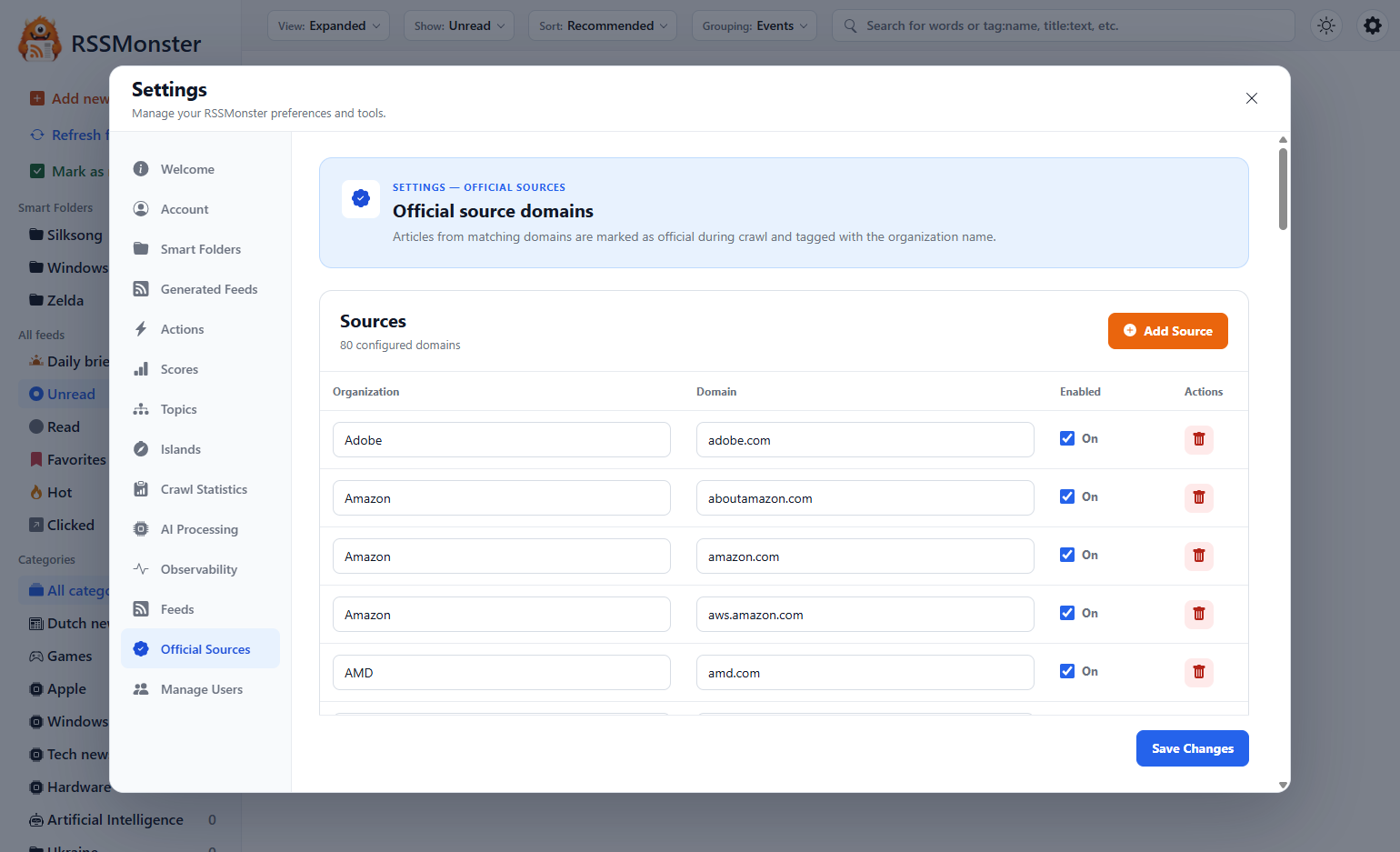Image resolution: width=1400 pixels, height=852 pixels.
Task: Click the Add Source button
Action: click(x=1167, y=331)
